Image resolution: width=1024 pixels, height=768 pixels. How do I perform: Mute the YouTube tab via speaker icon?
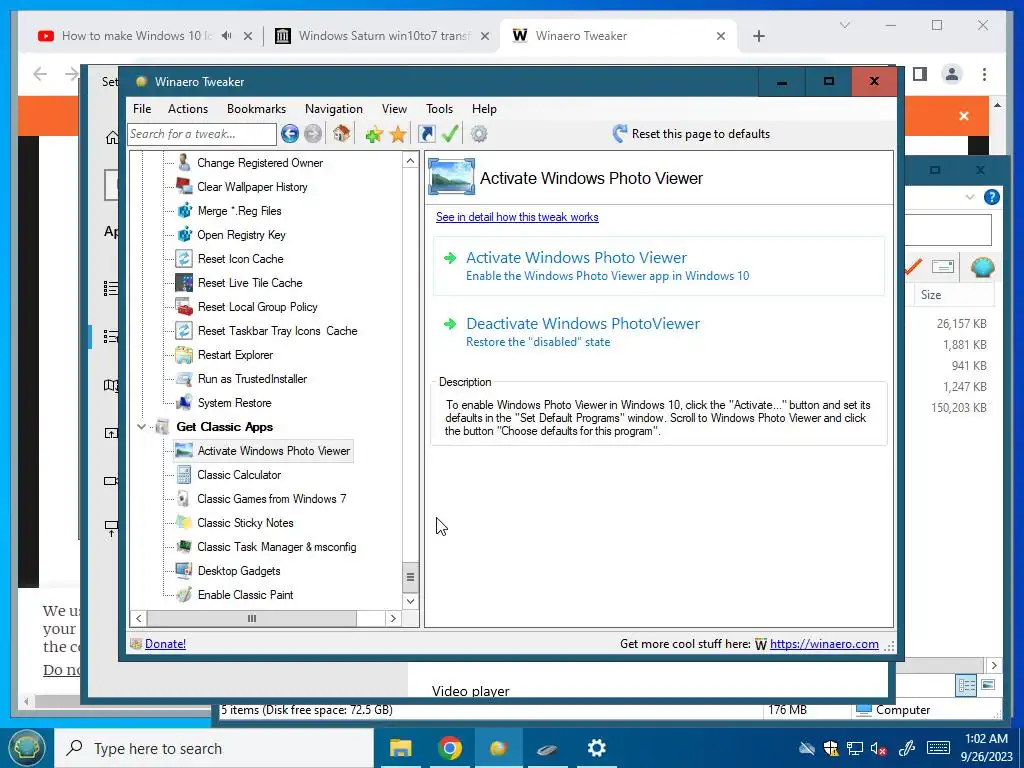coord(227,36)
